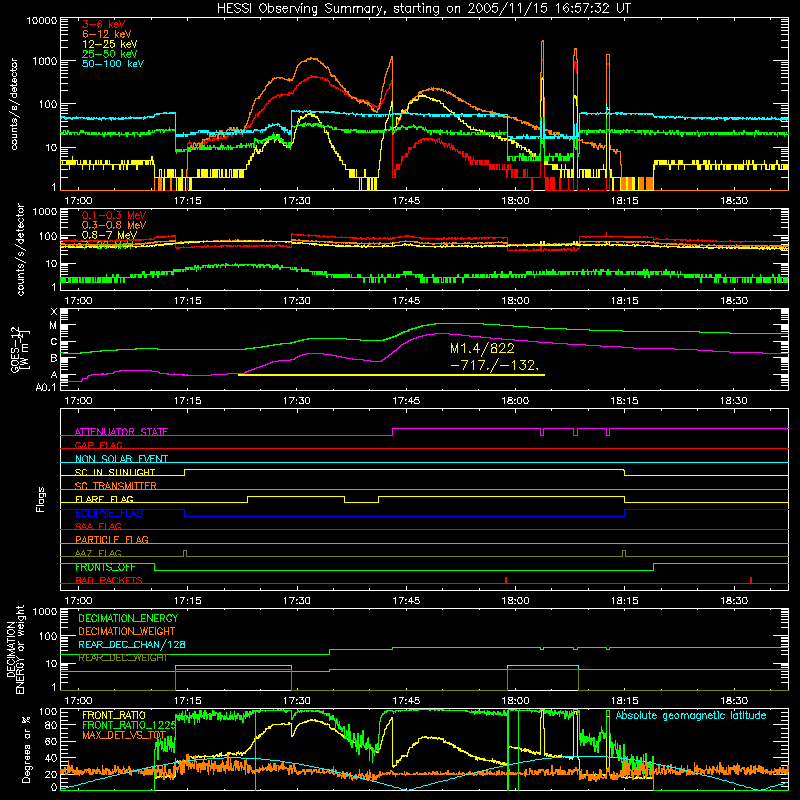
Task: Click the AAZ_FLAG label
Action: click(x=98, y=554)
